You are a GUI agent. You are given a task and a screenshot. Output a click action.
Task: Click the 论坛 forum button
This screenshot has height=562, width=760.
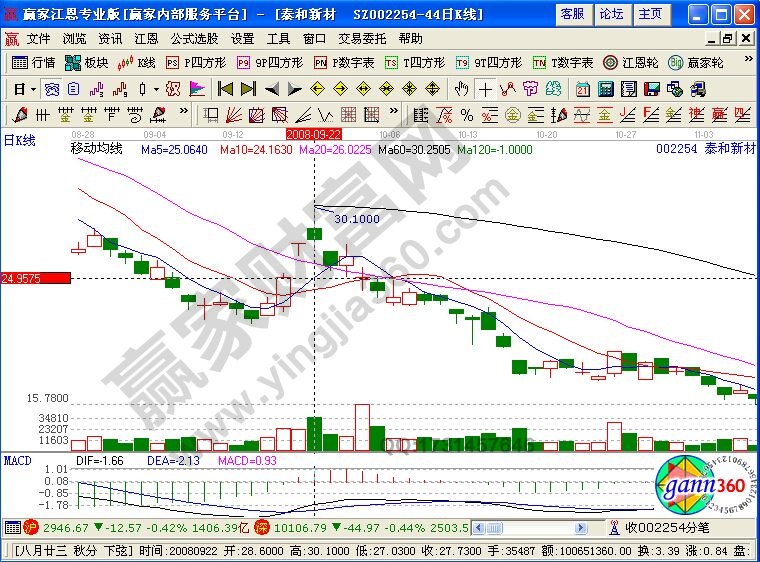point(610,13)
